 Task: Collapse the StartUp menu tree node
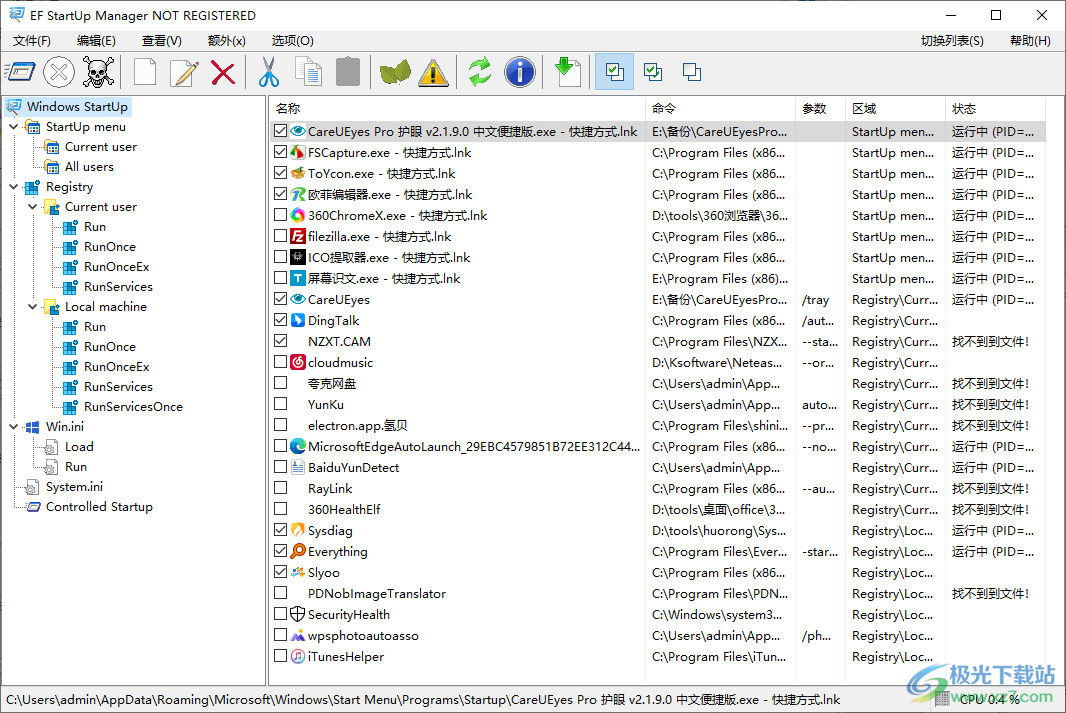click(x=14, y=127)
